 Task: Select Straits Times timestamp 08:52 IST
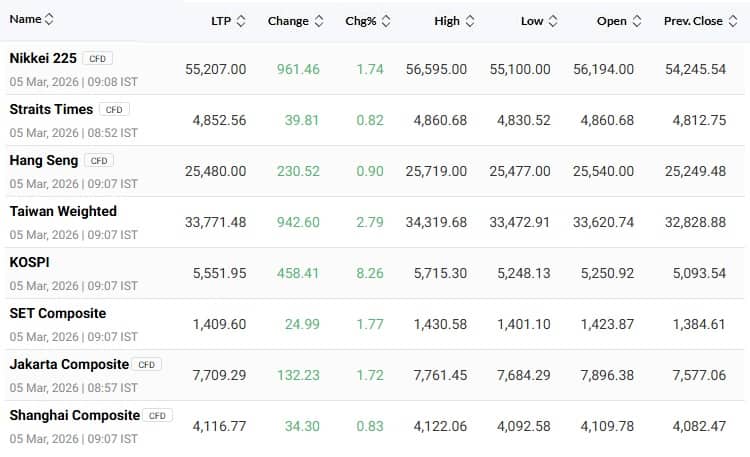pyautogui.click(x=112, y=133)
